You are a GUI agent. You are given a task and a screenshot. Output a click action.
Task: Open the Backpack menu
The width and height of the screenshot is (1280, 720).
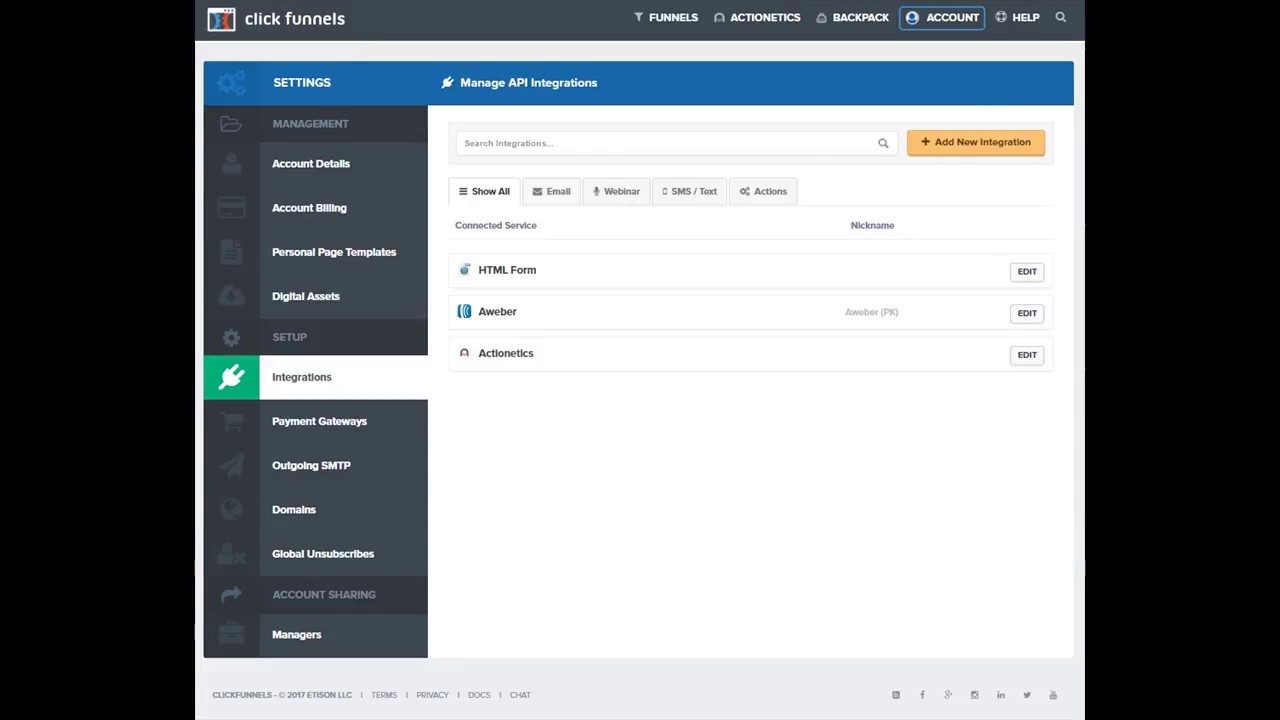852,17
